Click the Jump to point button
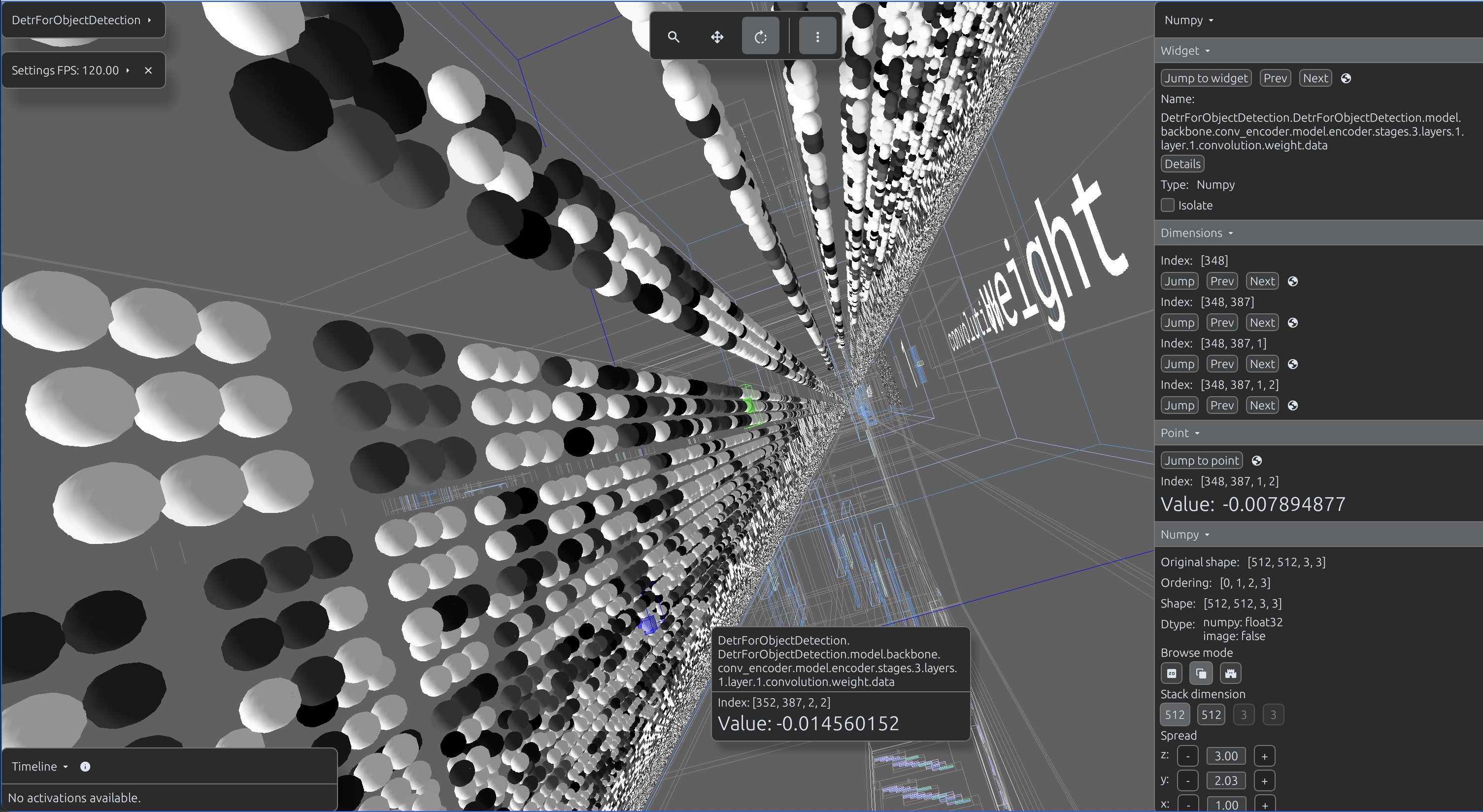 pos(1202,461)
